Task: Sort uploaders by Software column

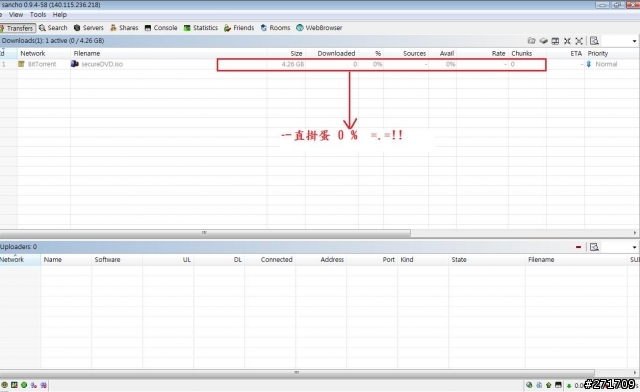Action: [x=117, y=260]
